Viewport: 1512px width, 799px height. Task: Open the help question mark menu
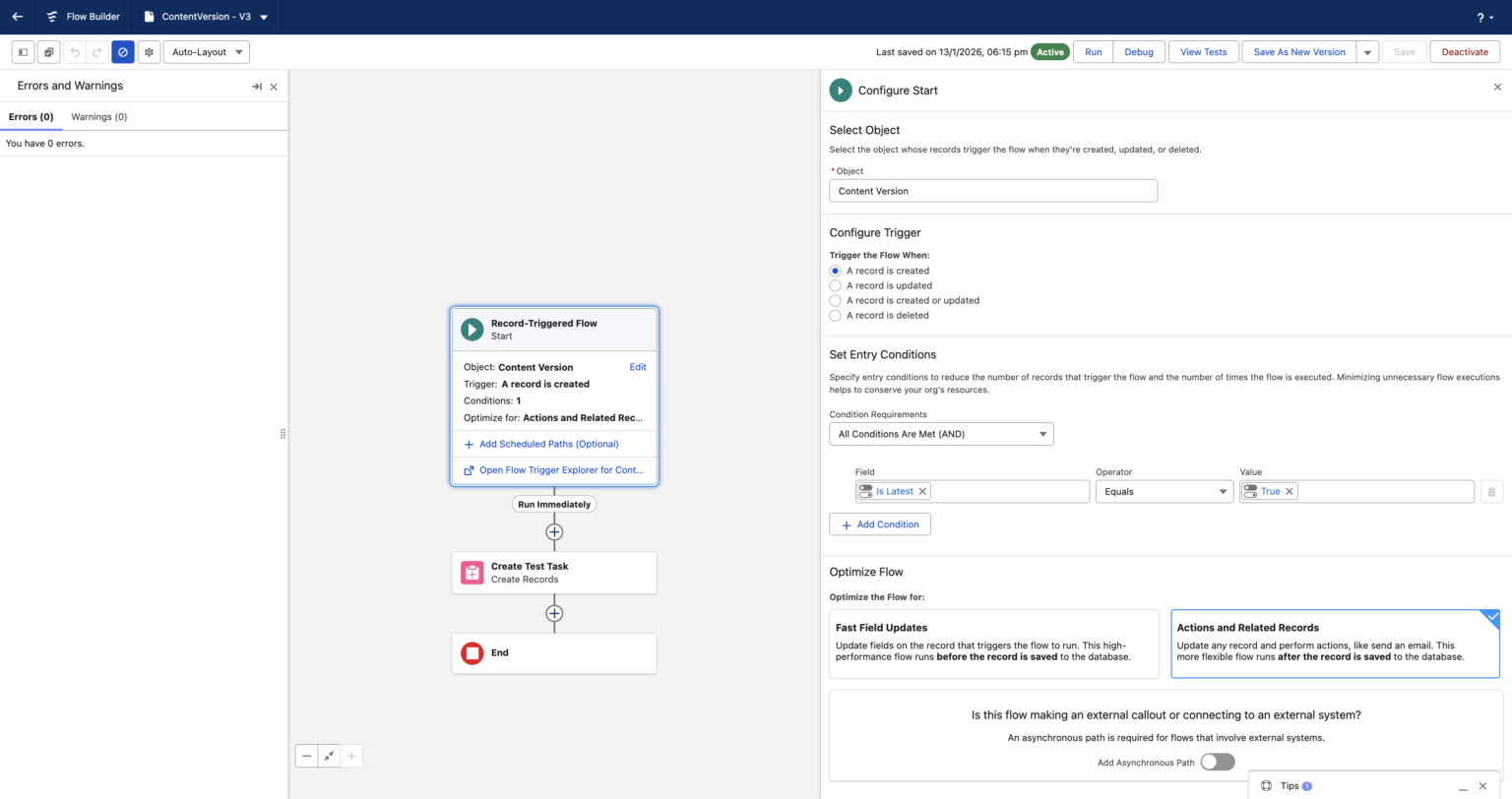point(1484,18)
